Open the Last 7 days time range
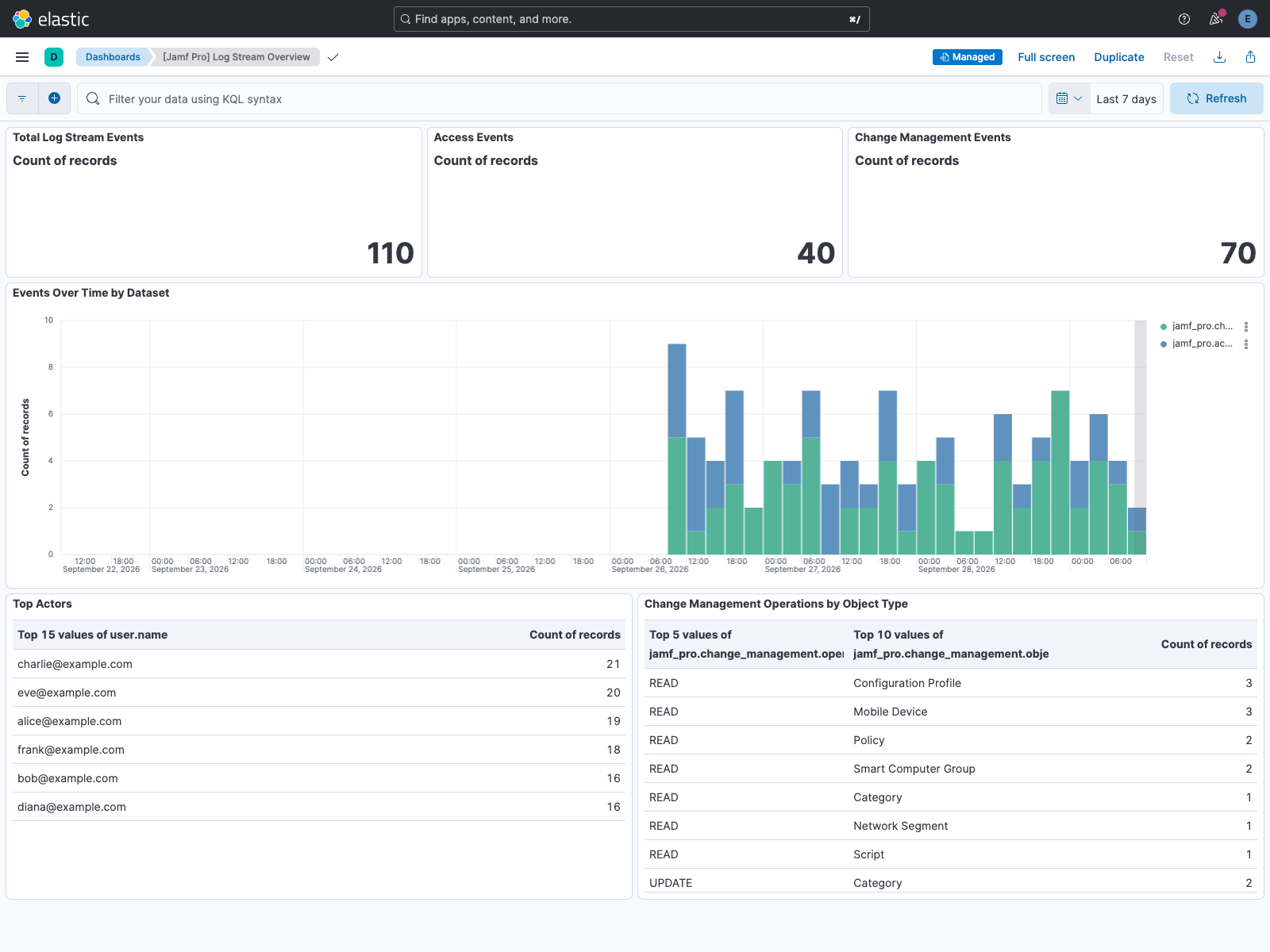The image size is (1270, 952). pyautogui.click(x=1126, y=99)
